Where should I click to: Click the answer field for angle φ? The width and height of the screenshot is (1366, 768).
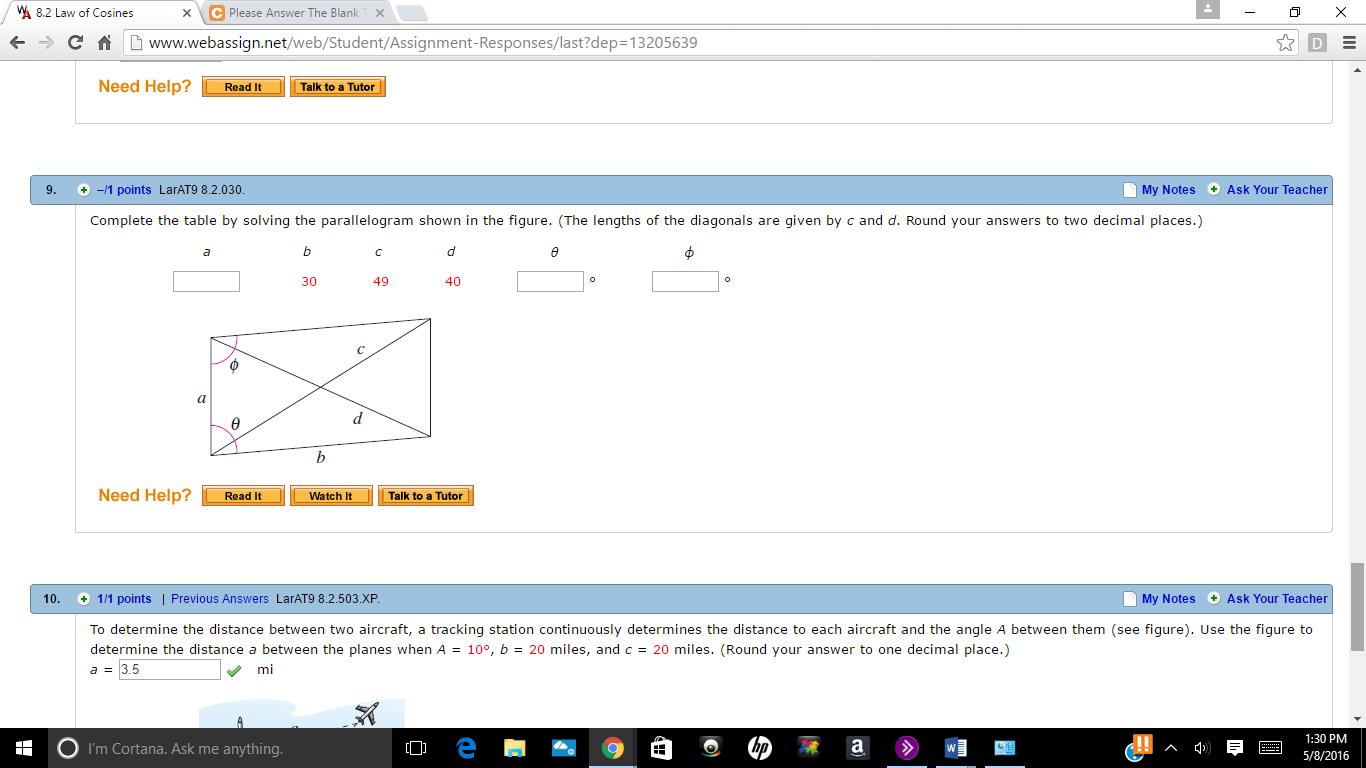[x=685, y=282]
